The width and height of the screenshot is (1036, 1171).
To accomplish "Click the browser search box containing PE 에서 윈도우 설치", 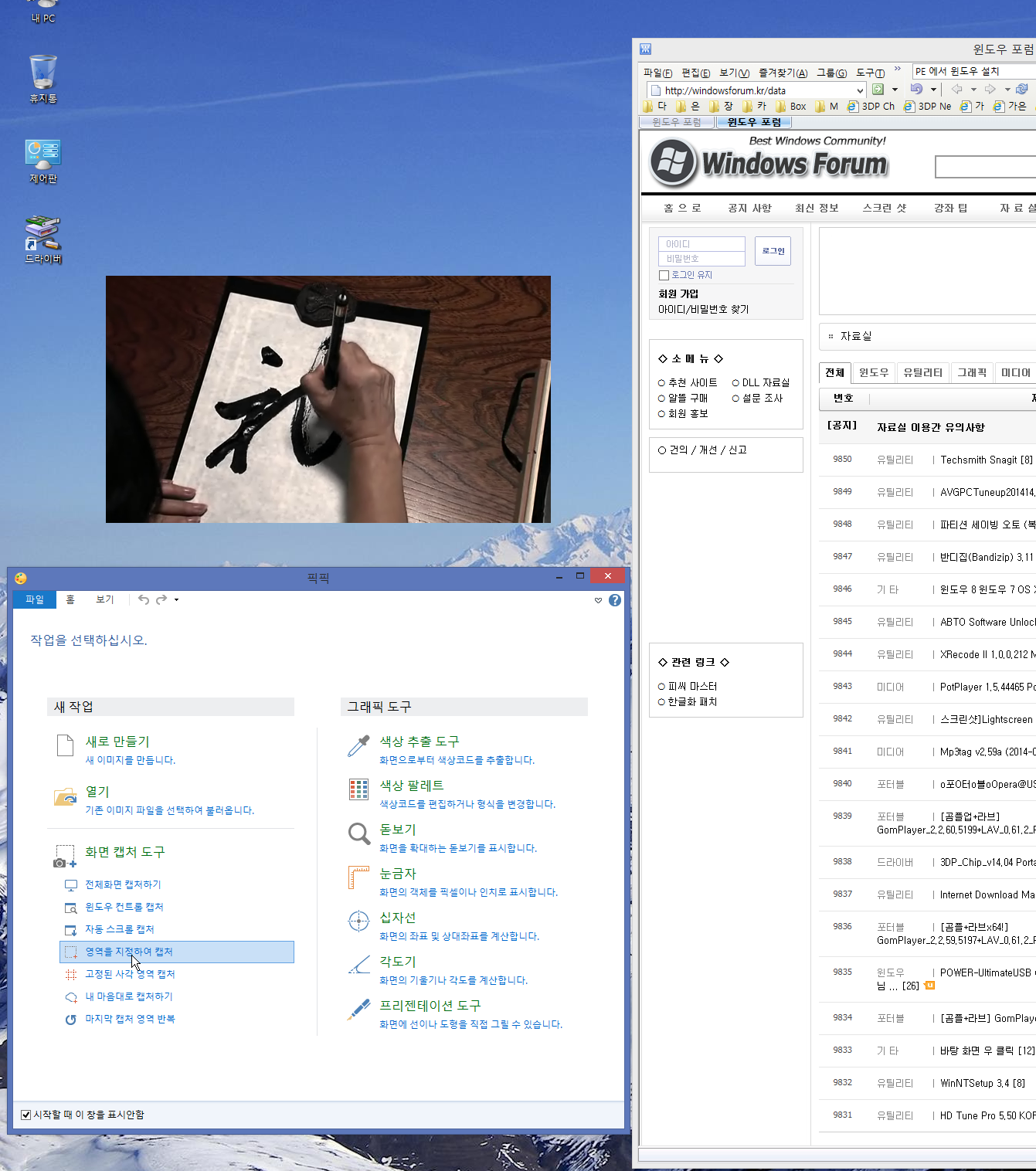I will coord(973,71).
